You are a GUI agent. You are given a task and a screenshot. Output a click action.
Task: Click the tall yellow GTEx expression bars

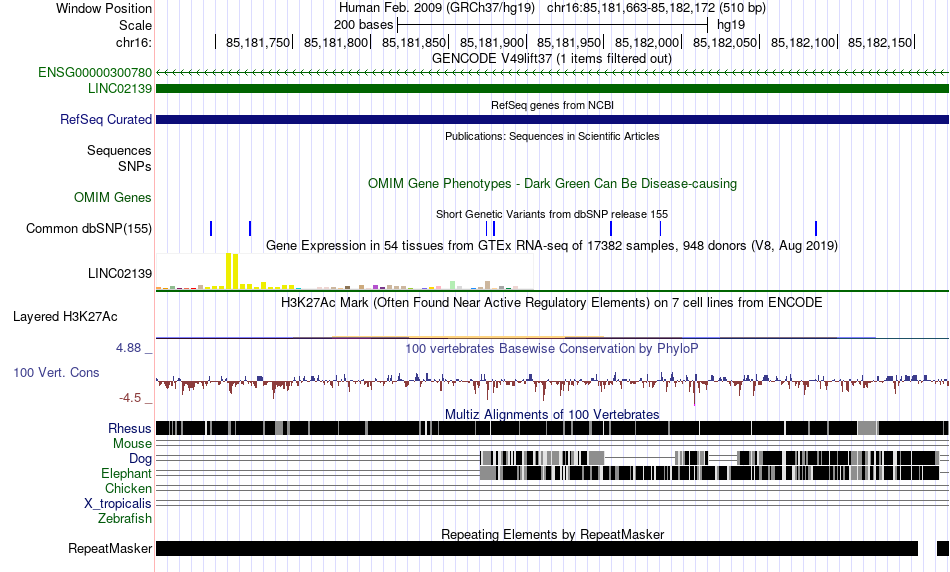pyautogui.click(x=232, y=271)
